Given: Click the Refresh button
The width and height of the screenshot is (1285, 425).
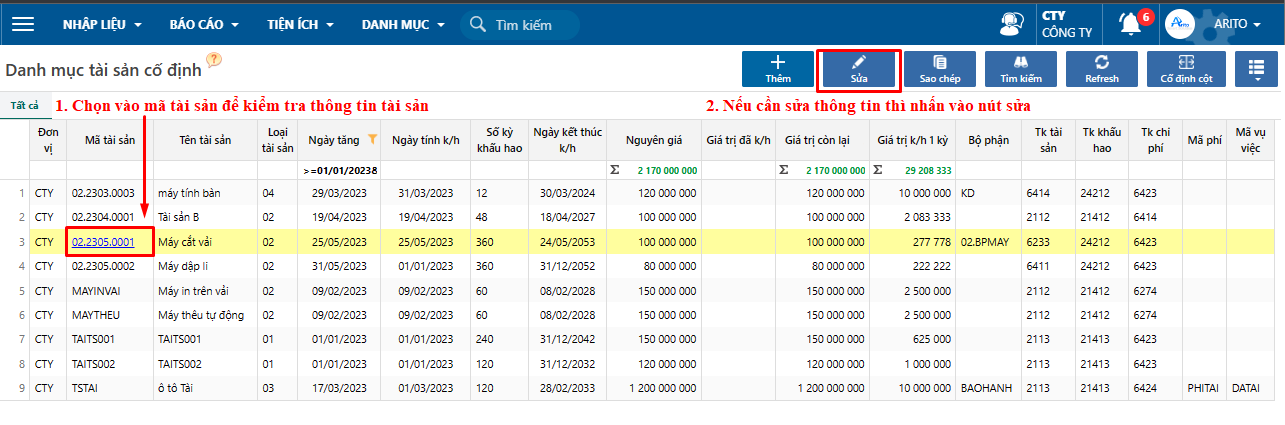Looking at the screenshot, I should click(x=1101, y=68).
